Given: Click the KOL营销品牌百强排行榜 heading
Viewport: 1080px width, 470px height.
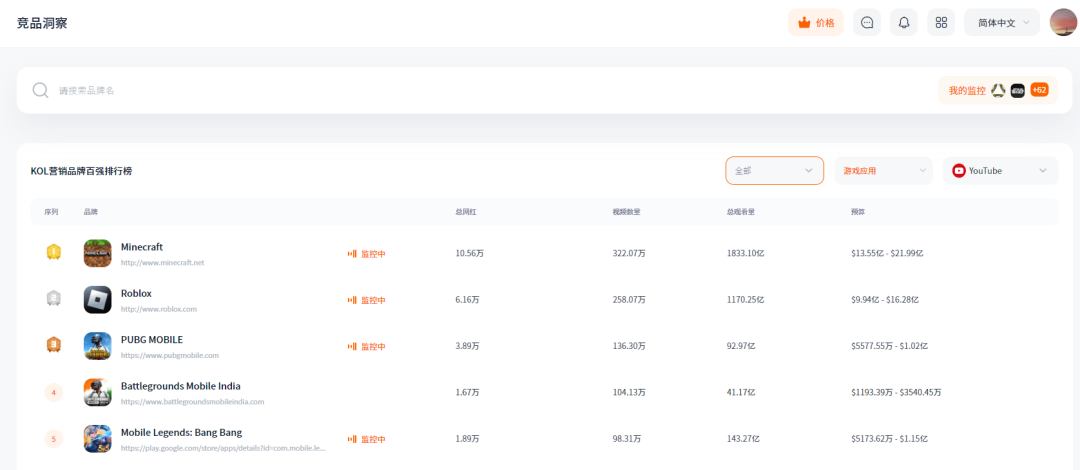Looking at the screenshot, I should tap(81, 171).
